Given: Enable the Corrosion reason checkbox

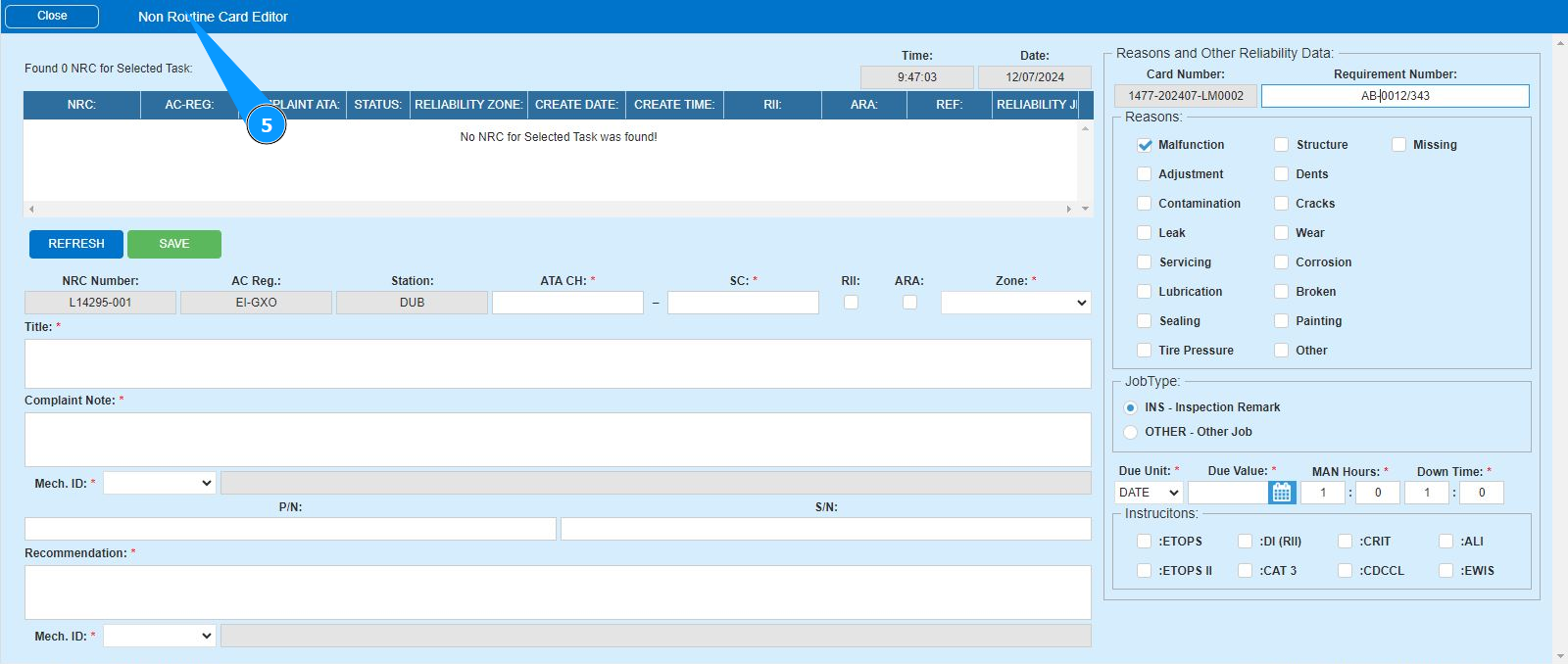Looking at the screenshot, I should click(1281, 262).
